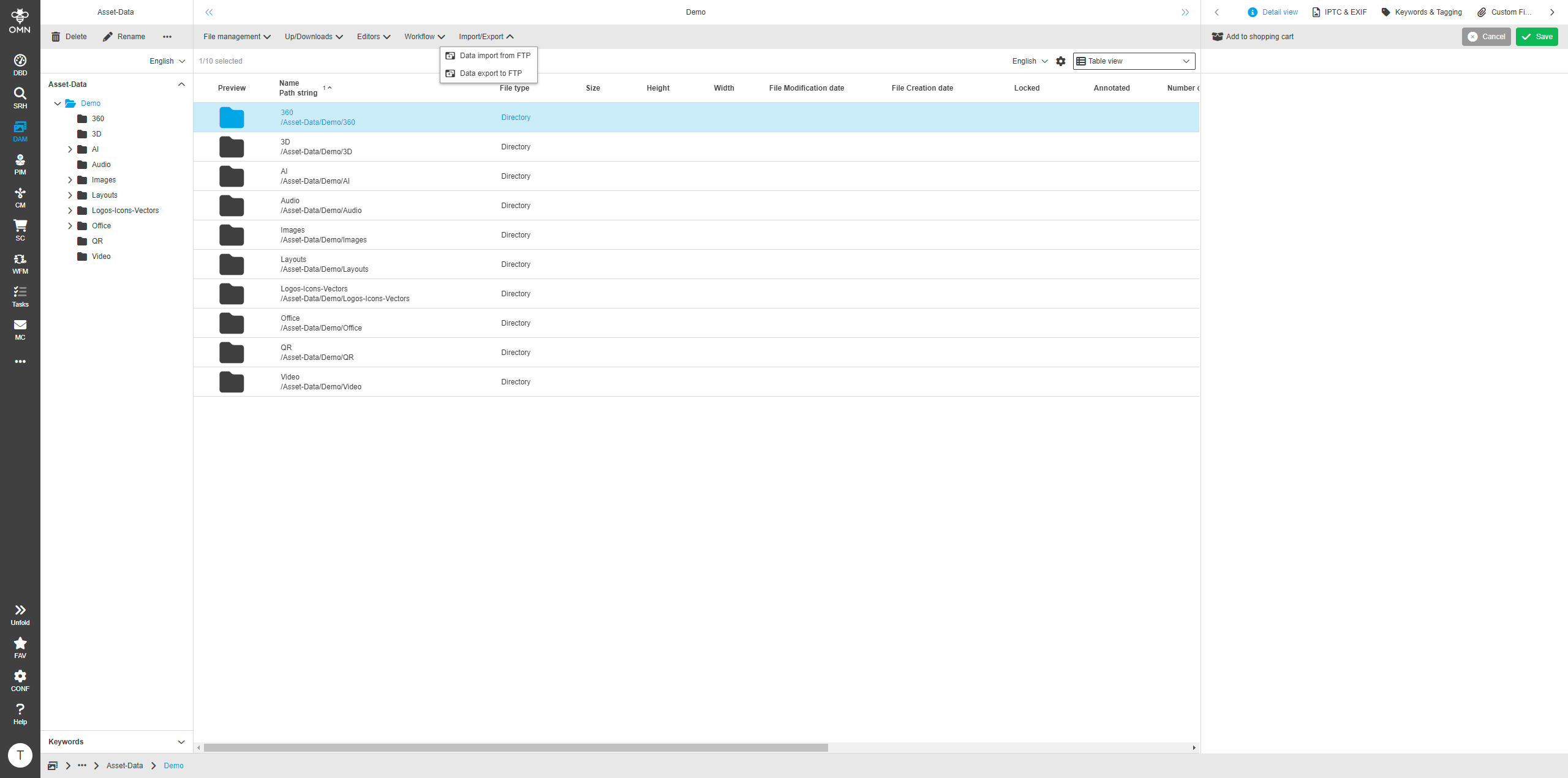Open the DAM module icon
Screen dimensions: 1568x778
click(x=20, y=130)
